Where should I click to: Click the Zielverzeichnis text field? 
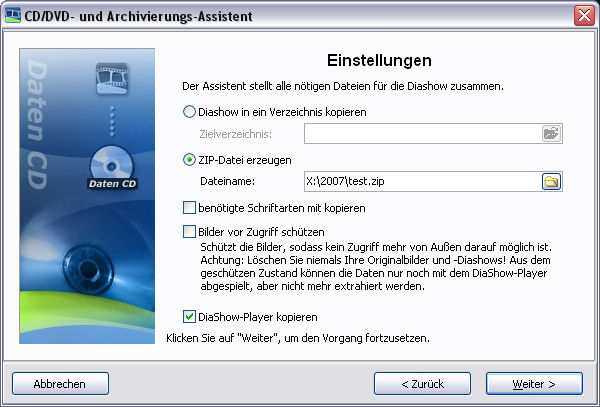click(420, 133)
